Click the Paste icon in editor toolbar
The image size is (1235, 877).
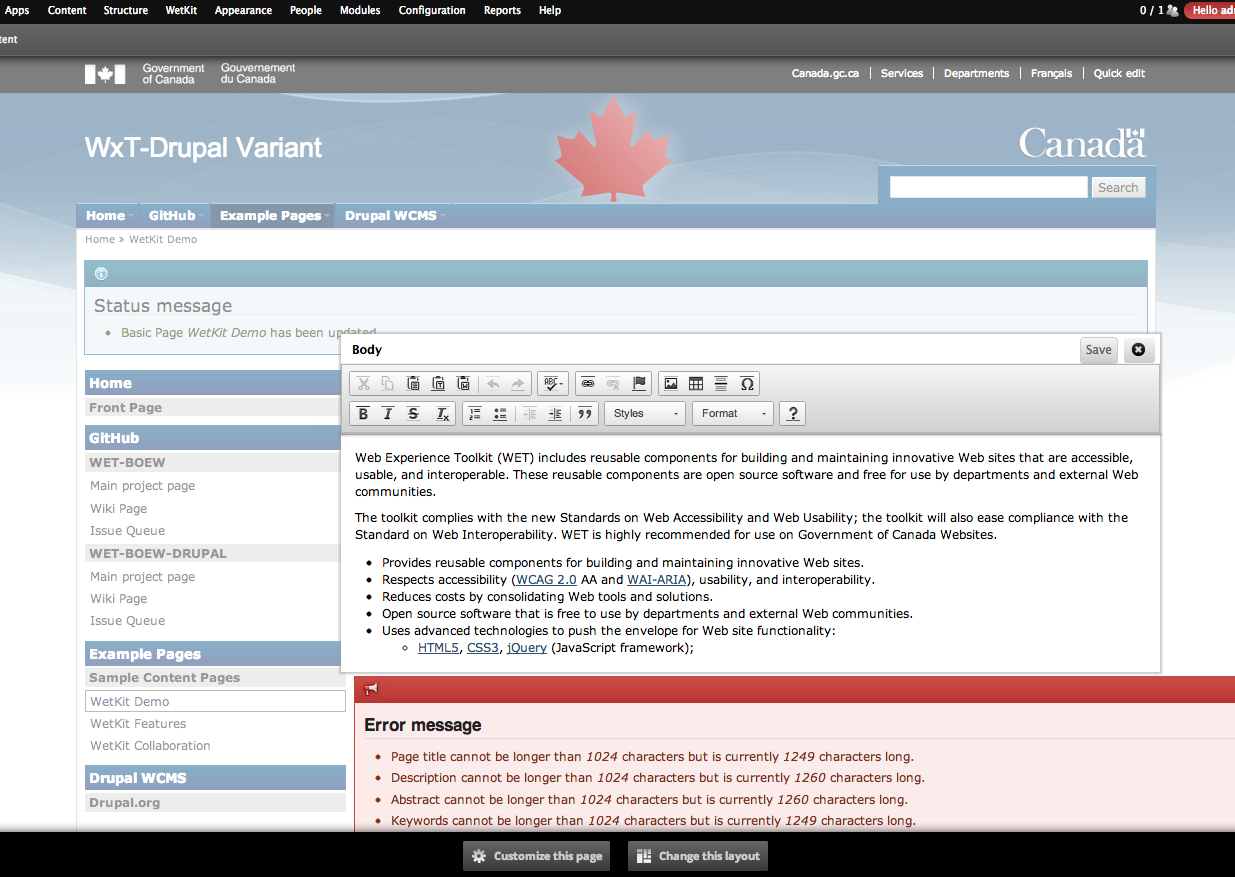pos(413,383)
